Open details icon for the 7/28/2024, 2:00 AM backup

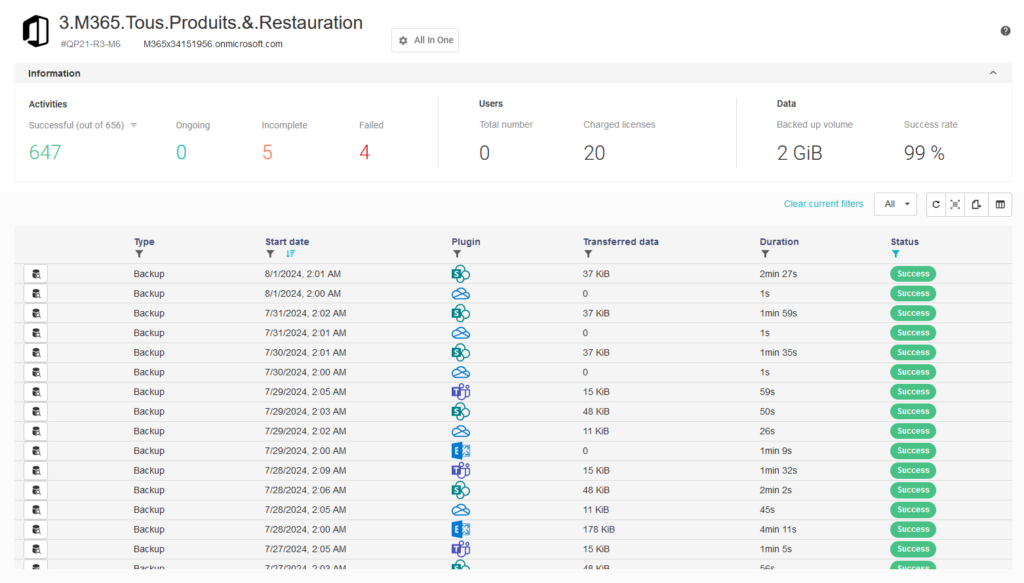click(x=36, y=529)
